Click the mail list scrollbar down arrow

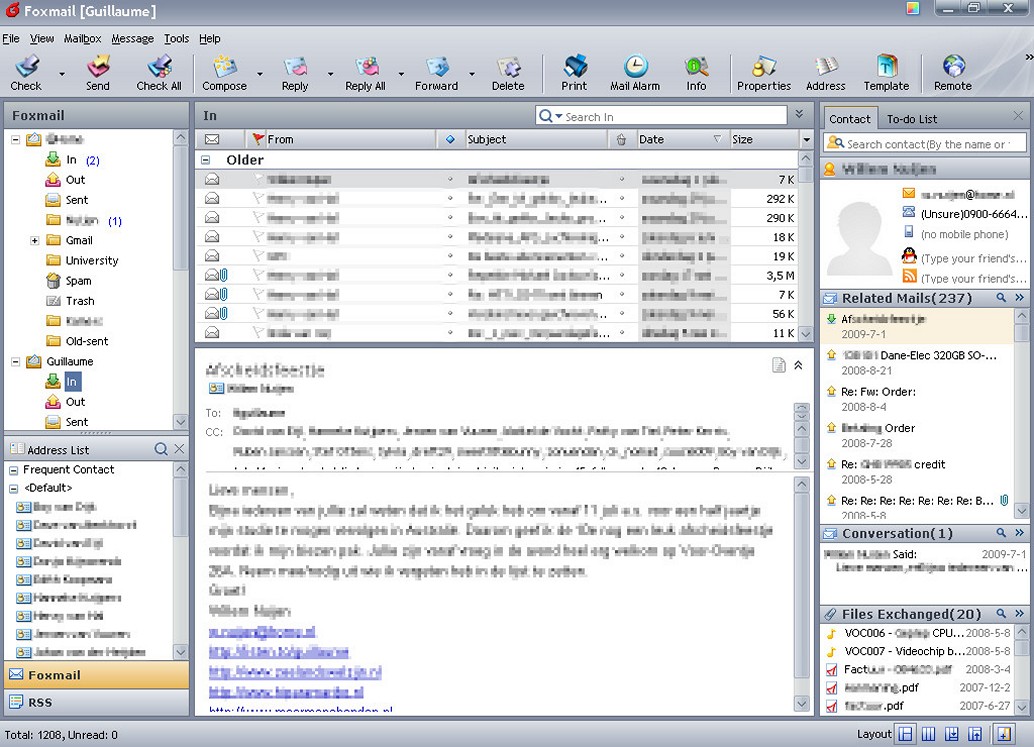(x=806, y=334)
